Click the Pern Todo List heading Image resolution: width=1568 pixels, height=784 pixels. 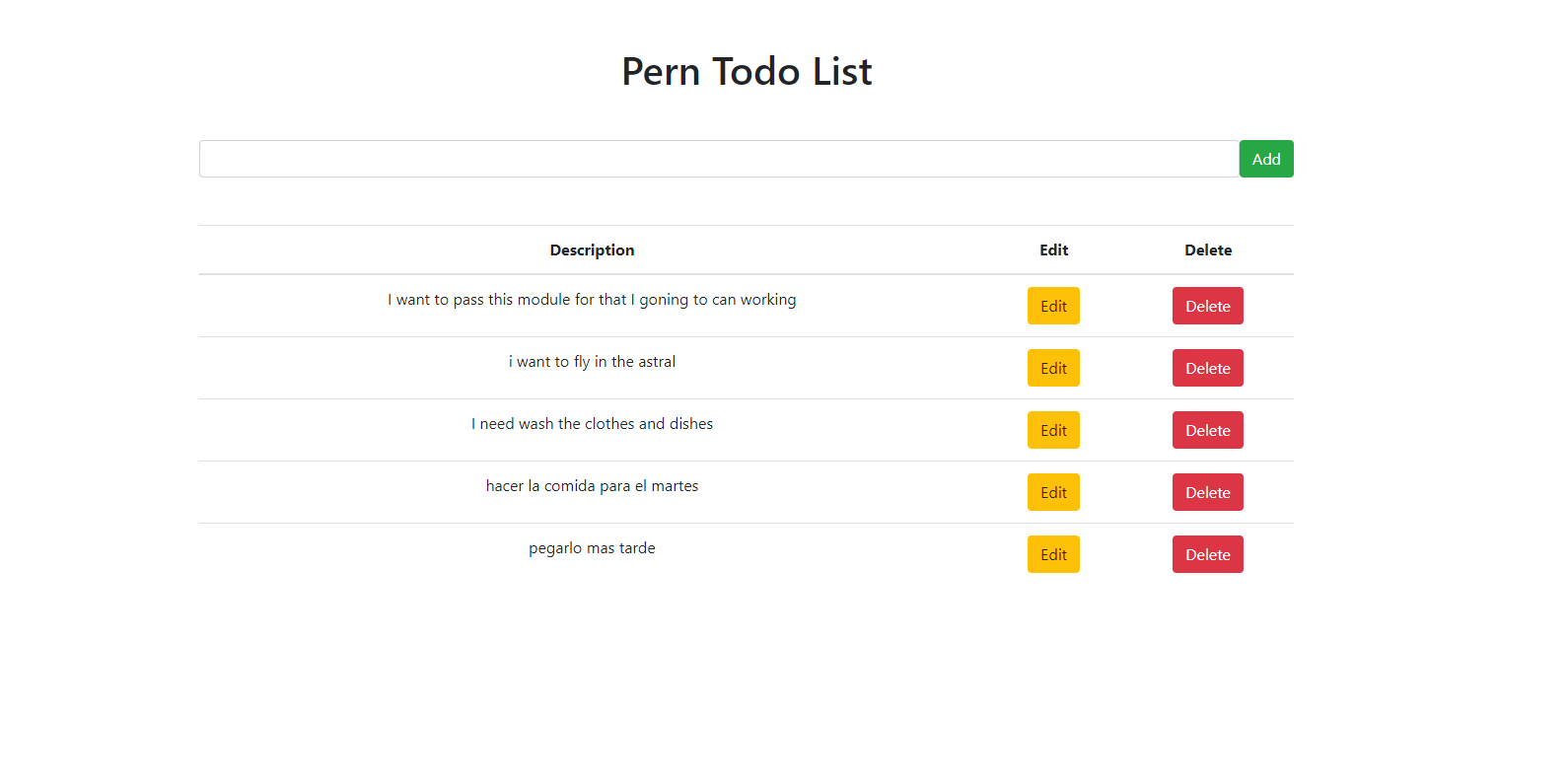tap(747, 71)
